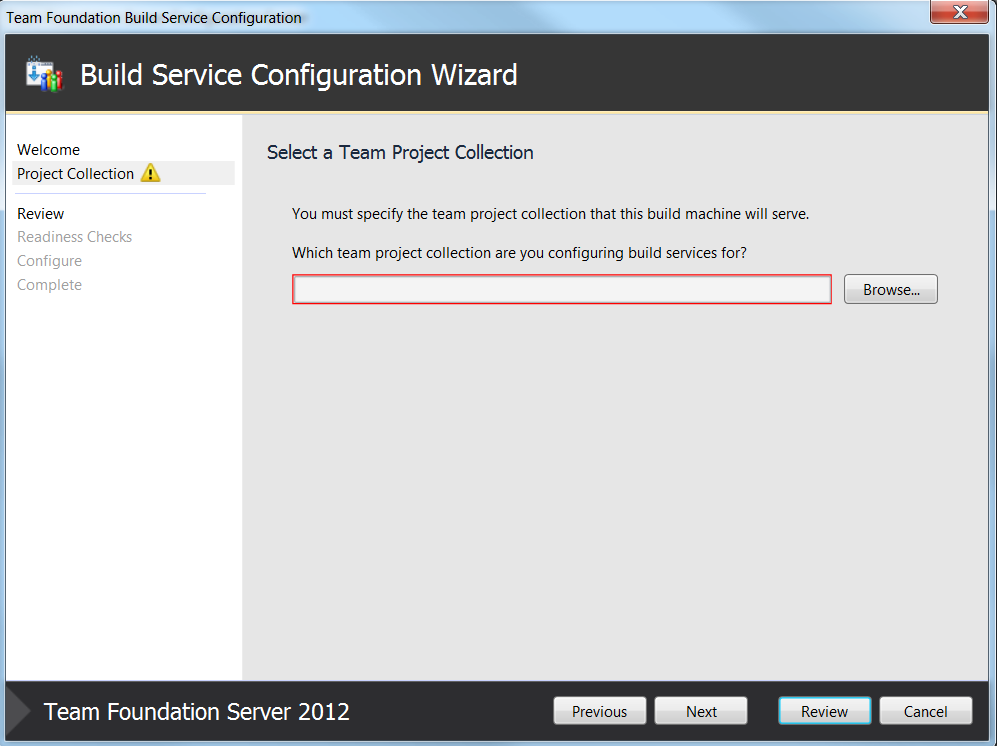
Task: Open the Browse... collection dialog
Action: point(891,289)
